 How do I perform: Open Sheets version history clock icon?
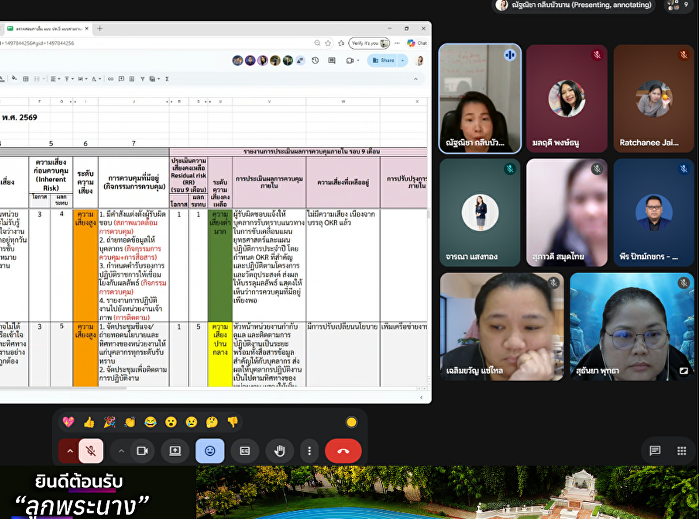click(x=315, y=60)
